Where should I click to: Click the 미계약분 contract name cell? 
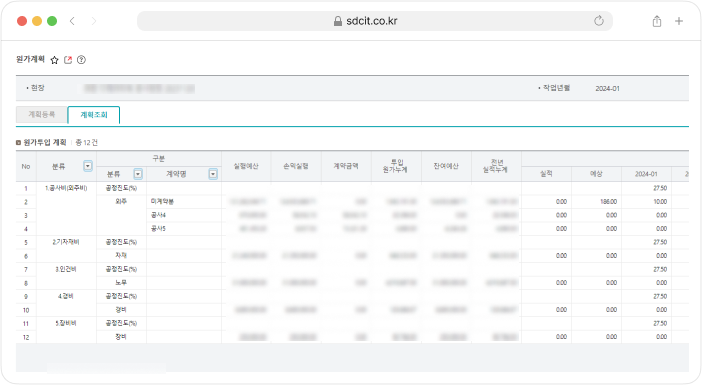point(184,202)
